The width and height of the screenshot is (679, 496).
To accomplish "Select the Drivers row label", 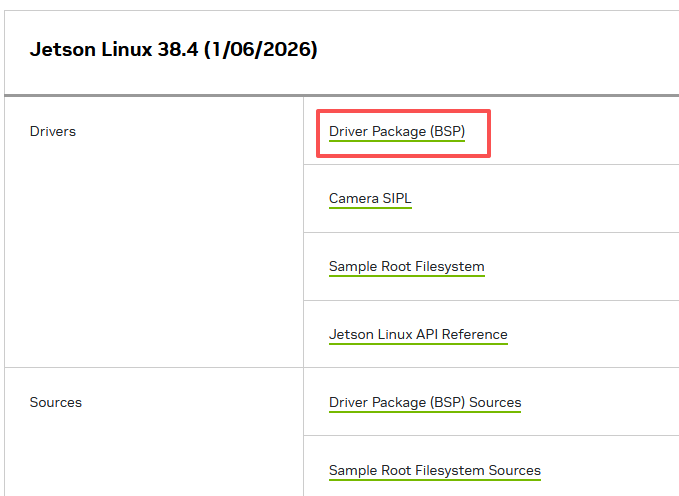I will click(53, 131).
